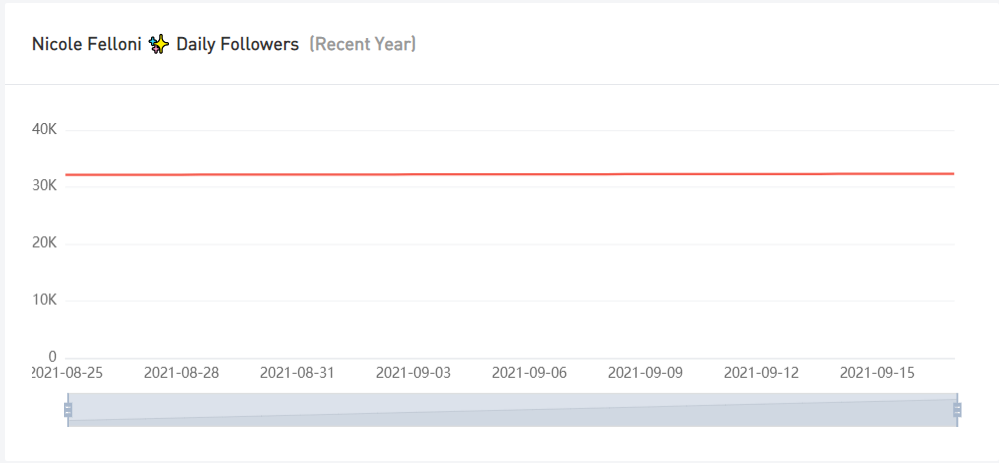Click the middle of the date range slider track
Viewport: 999px width, 463px height.
512,410
